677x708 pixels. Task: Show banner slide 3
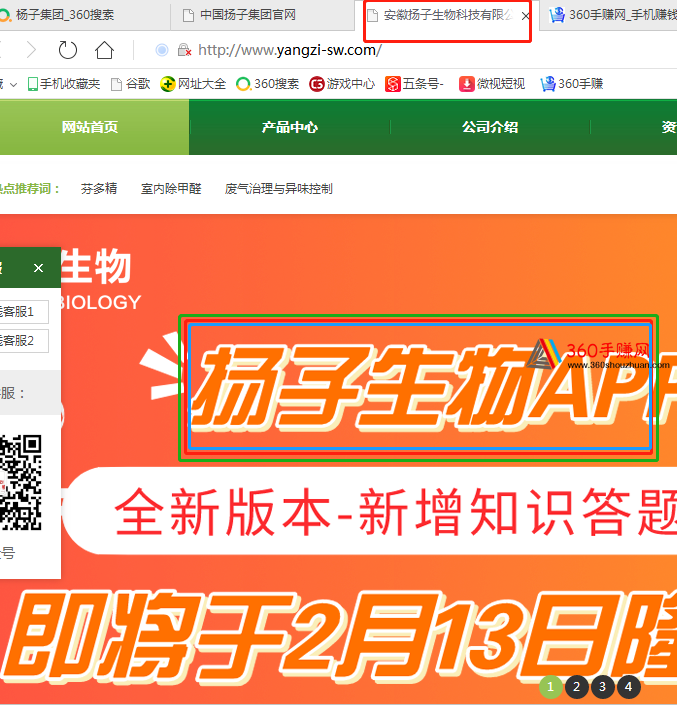pyautogui.click(x=602, y=687)
